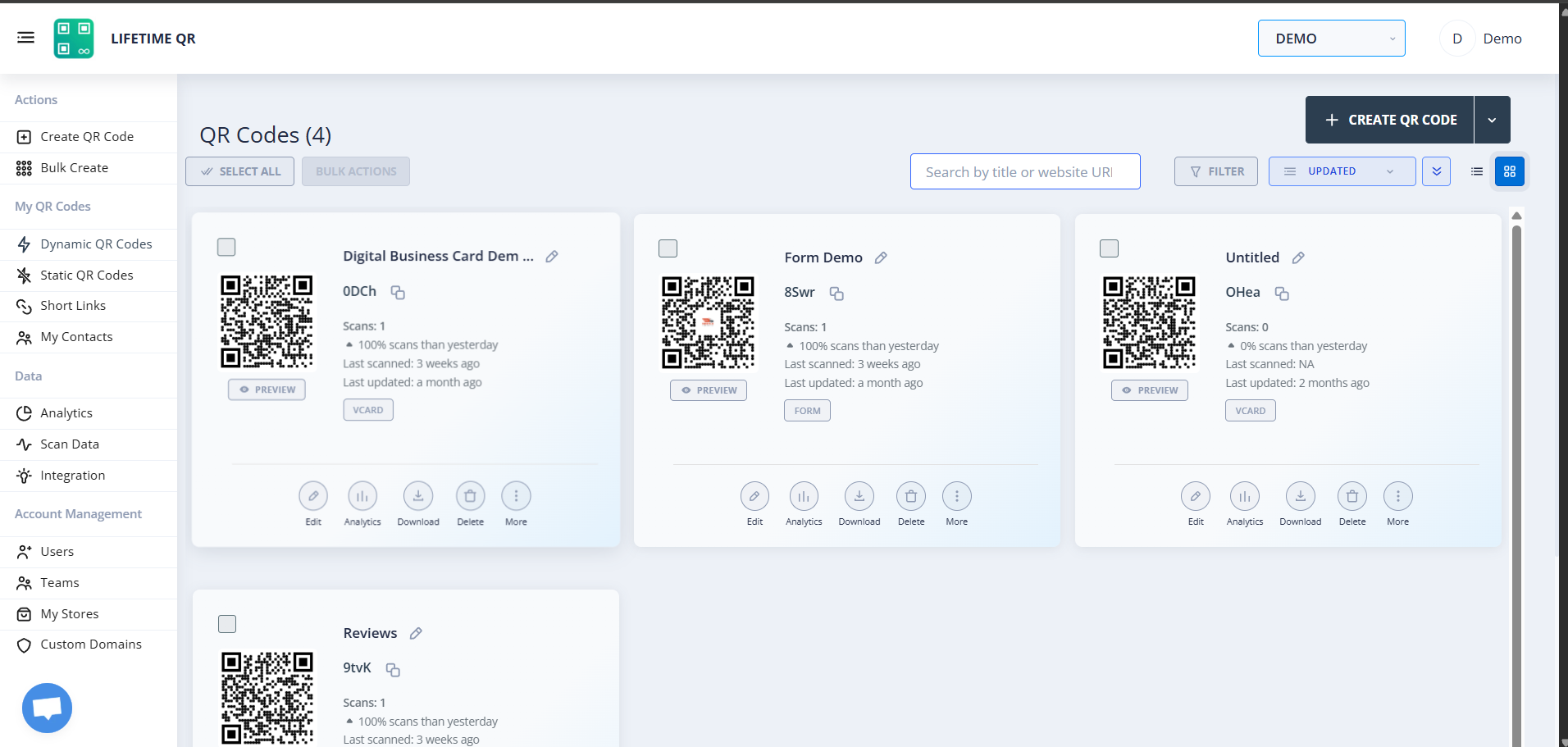The width and height of the screenshot is (1568, 747).
Task: Open Custom Domains page
Action: tap(89, 645)
